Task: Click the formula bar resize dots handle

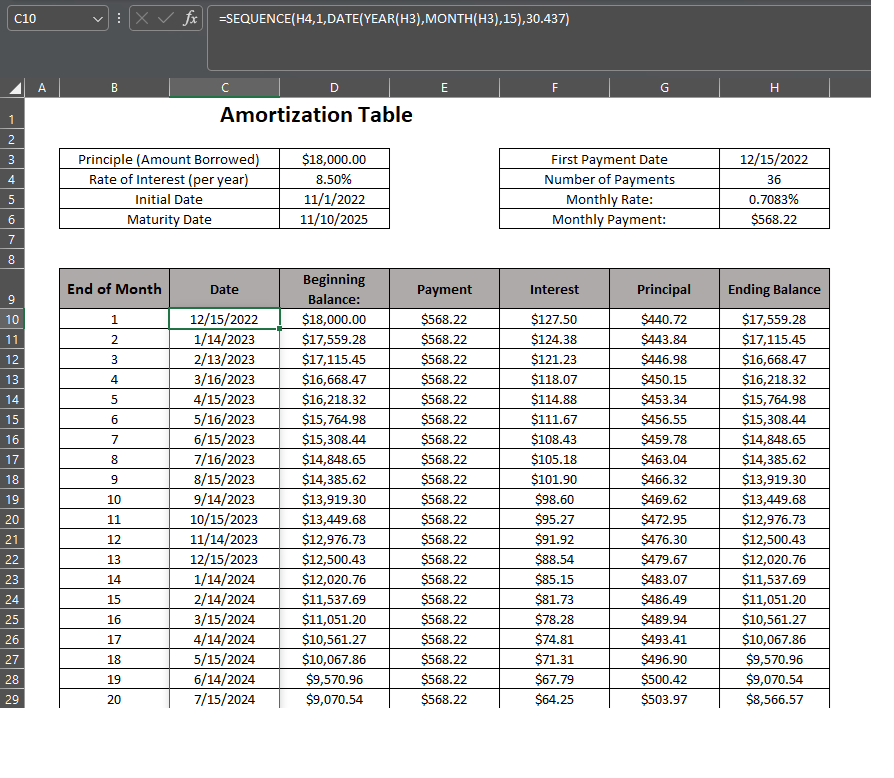Action: point(119,18)
